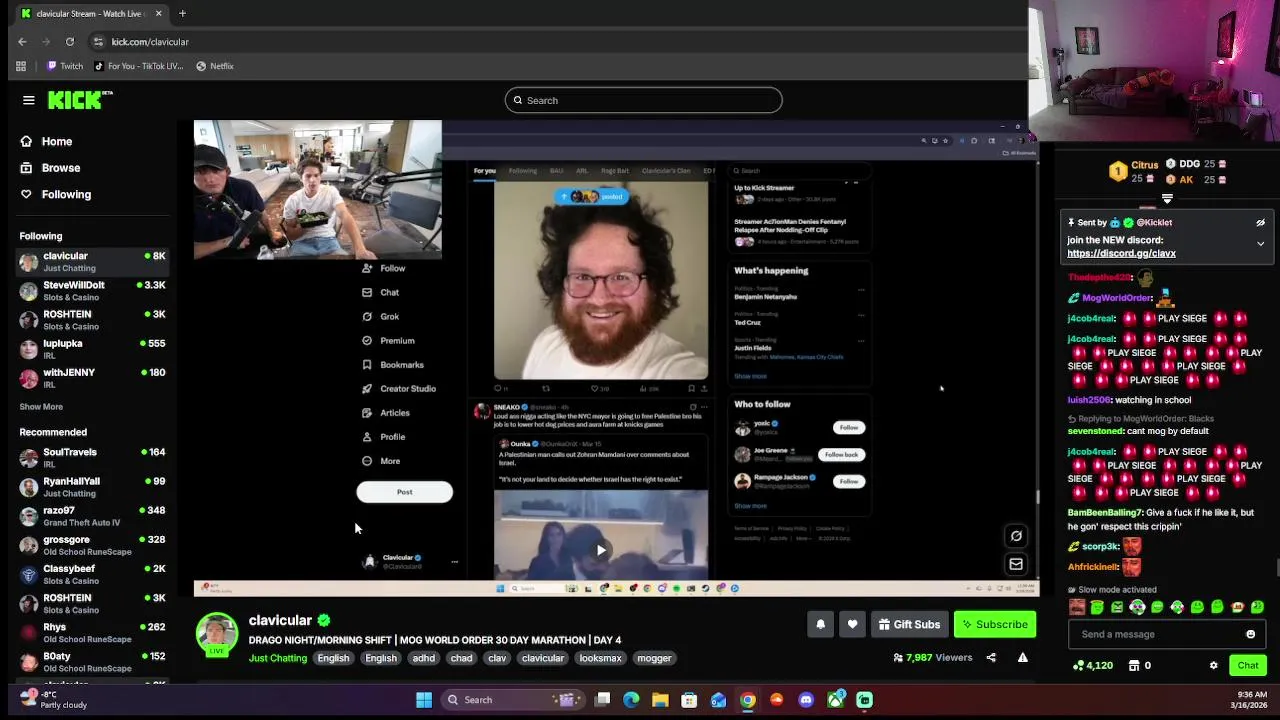Image resolution: width=1280 pixels, height=720 pixels.
Task: Open the TikTok For You bookmark
Action: pyautogui.click(x=138, y=66)
